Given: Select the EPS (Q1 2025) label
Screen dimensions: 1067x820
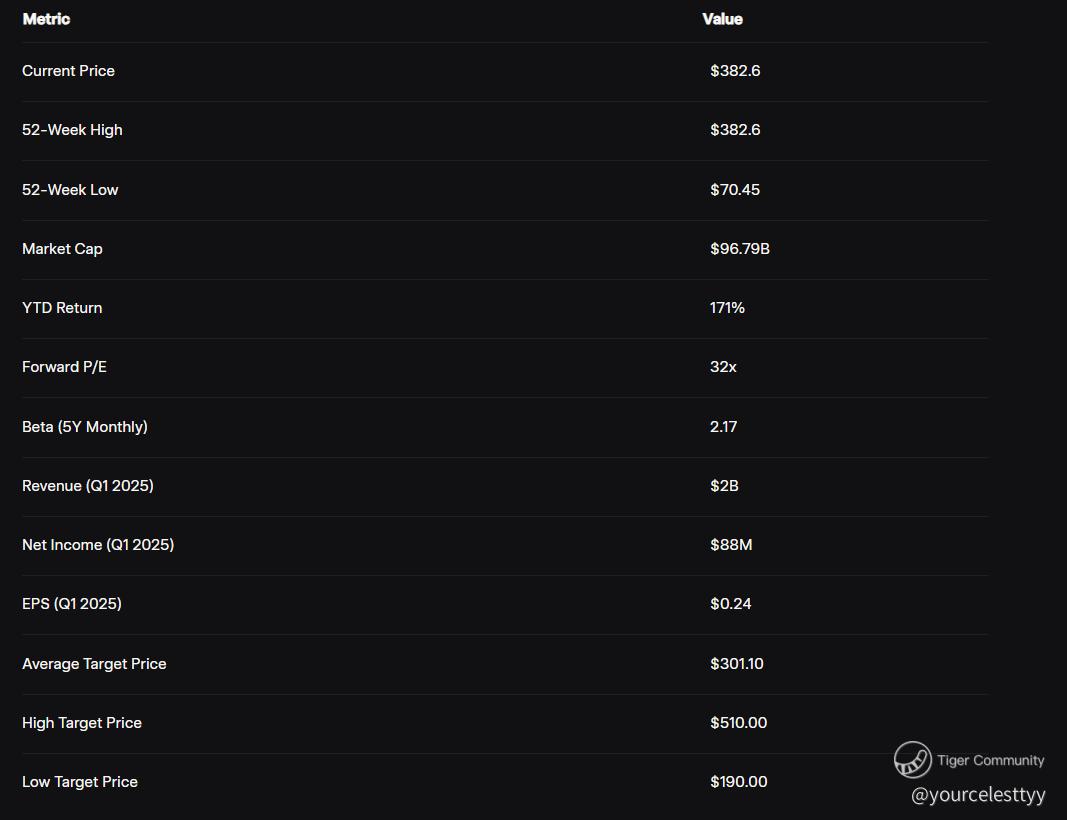Looking at the screenshot, I should (71, 604).
